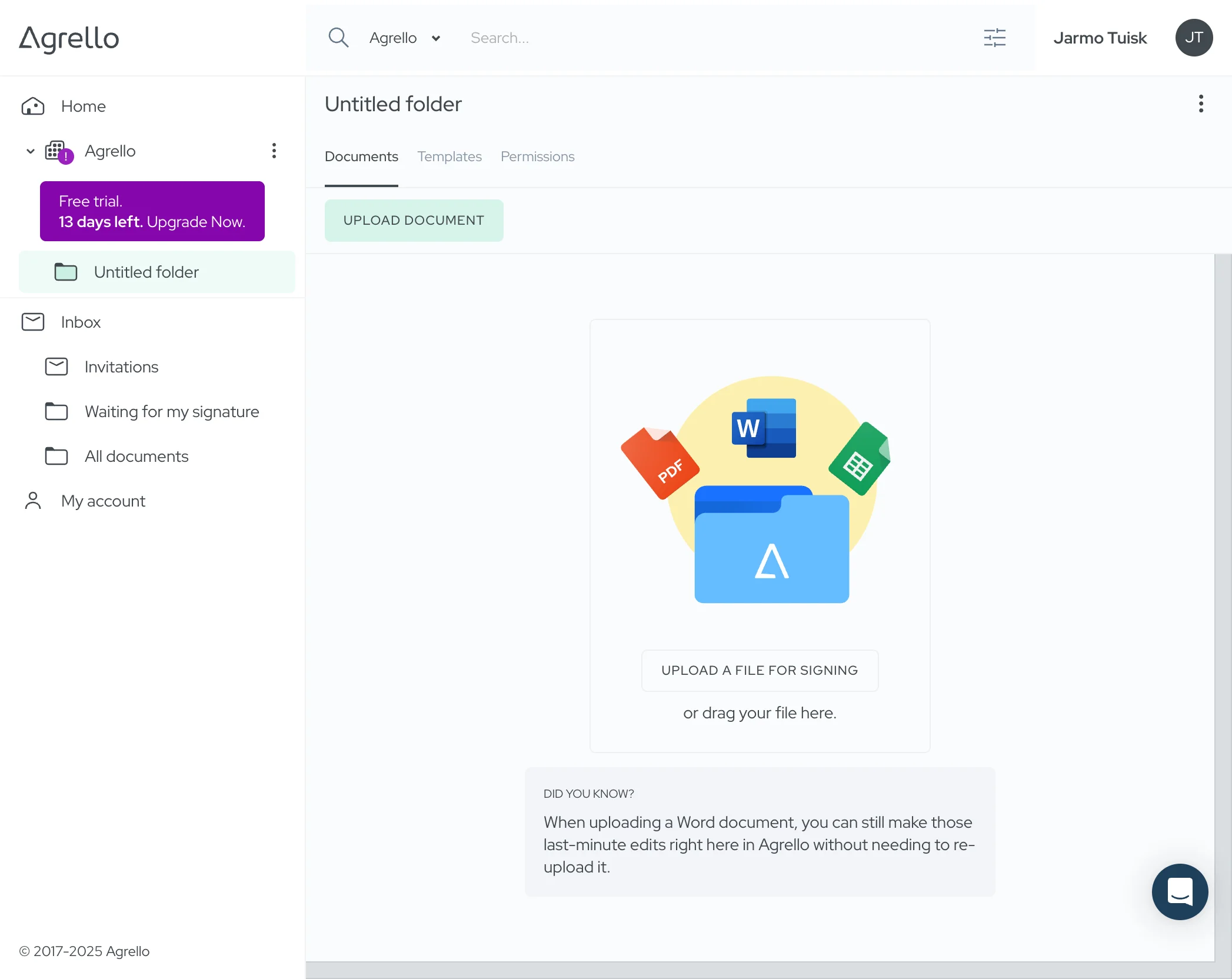Viewport: 1232px width, 979px height.
Task: Open the Agrello search scope dropdown
Action: [x=405, y=38]
